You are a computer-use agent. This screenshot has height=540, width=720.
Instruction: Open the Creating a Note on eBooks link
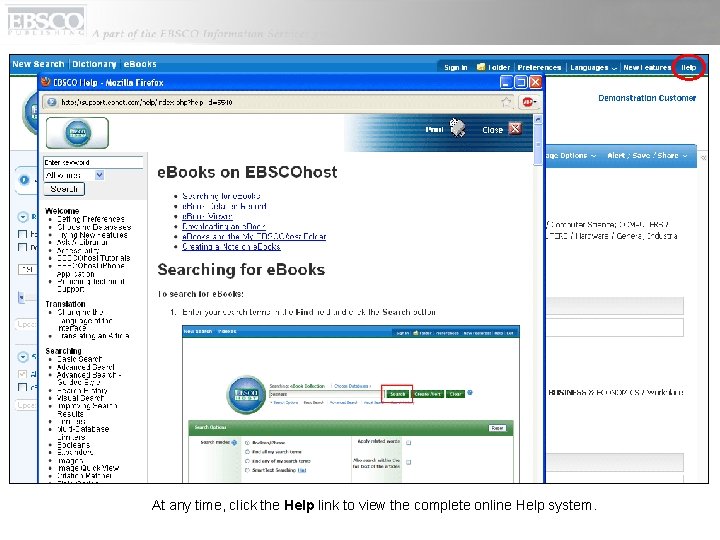[231, 247]
